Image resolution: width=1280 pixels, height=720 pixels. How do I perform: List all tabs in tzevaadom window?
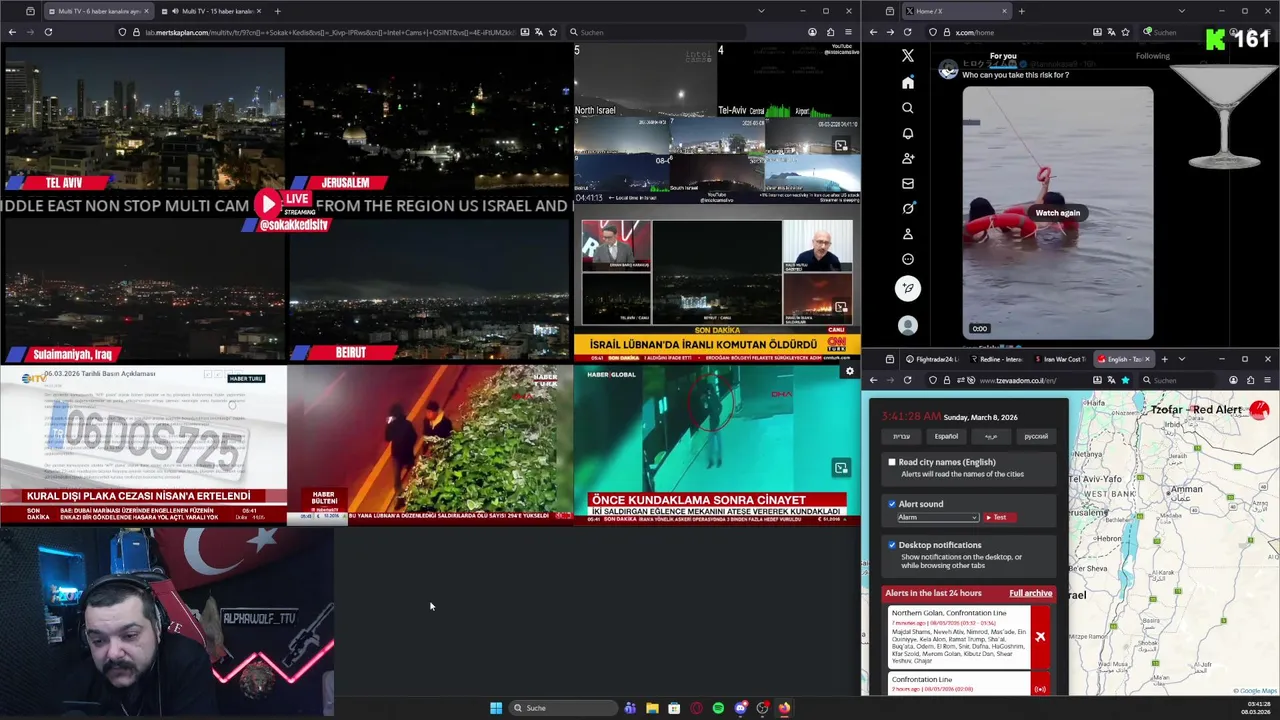pos(1181,359)
